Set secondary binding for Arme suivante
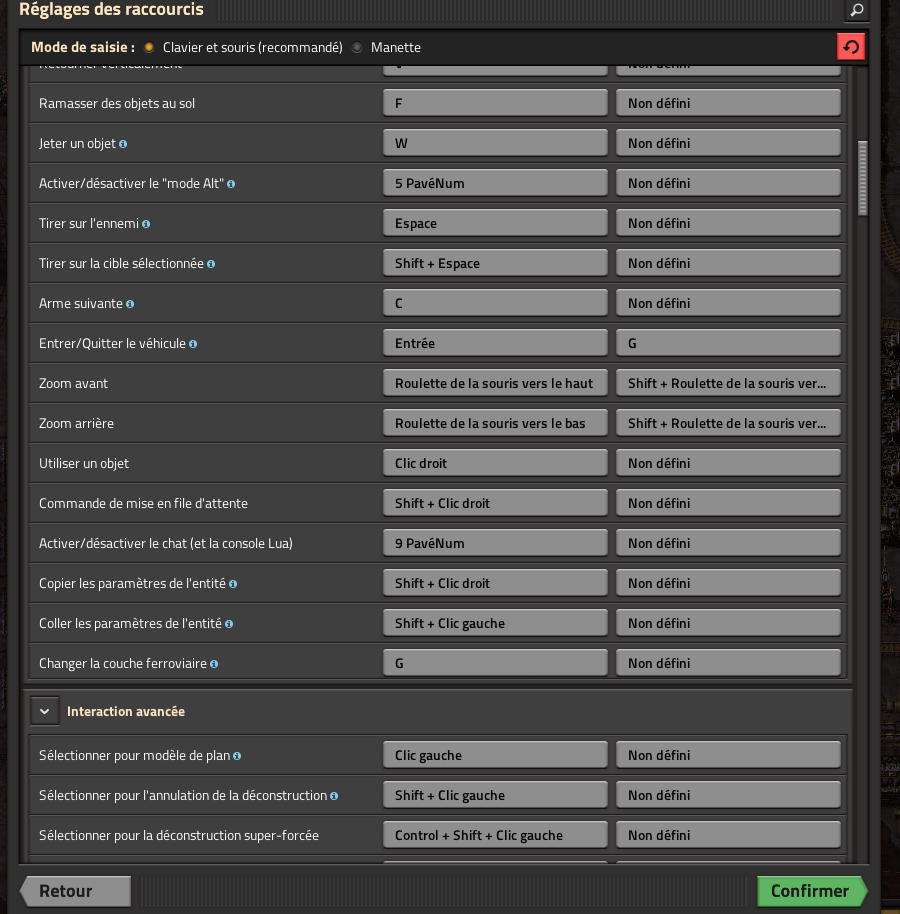This screenshot has height=914, width=900. pos(728,303)
